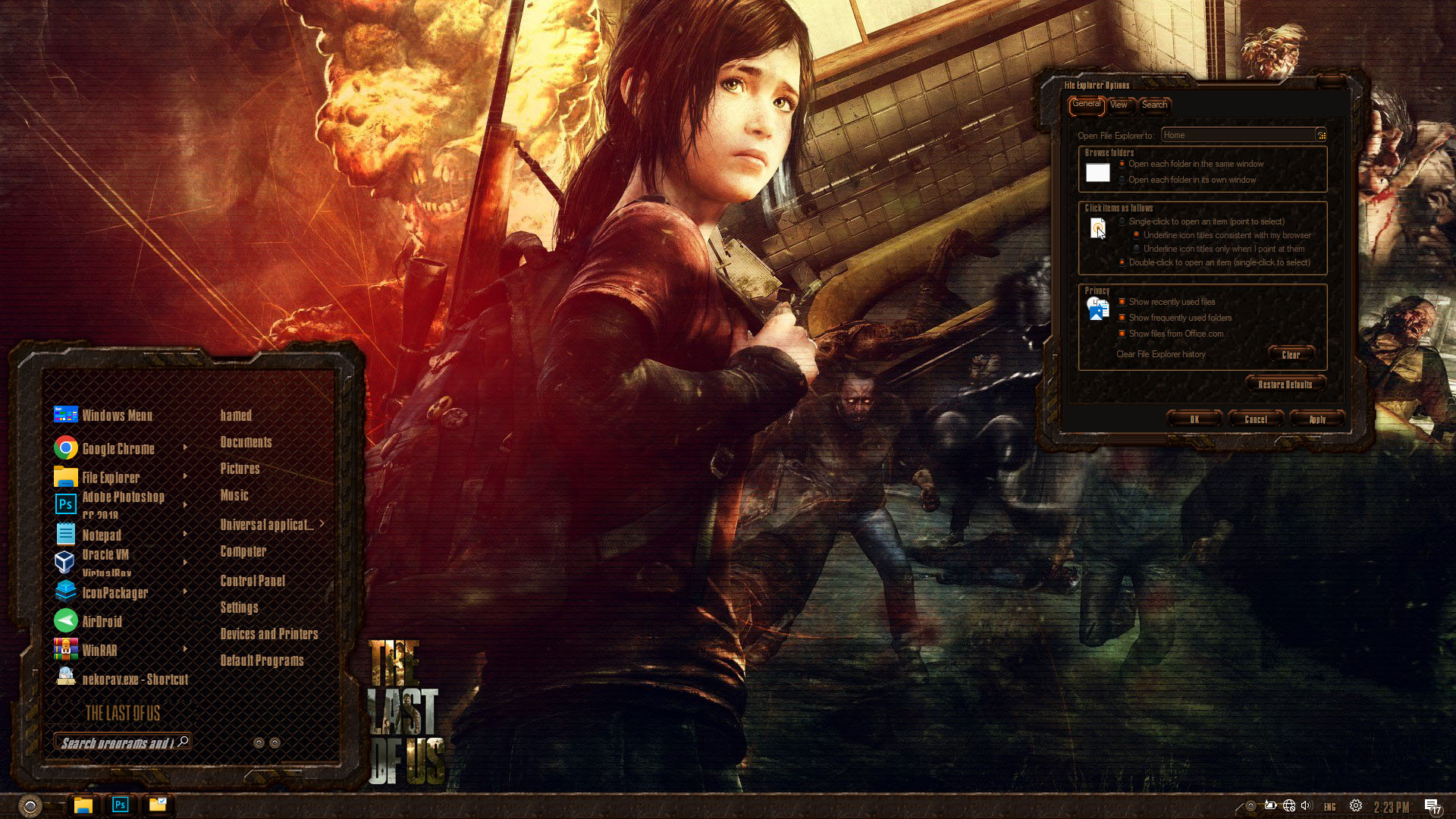This screenshot has width=1456, height=819.
Task: Expand the Google Chrome submenu arrow
Action: pyautogui.click(x=185, y=448)
